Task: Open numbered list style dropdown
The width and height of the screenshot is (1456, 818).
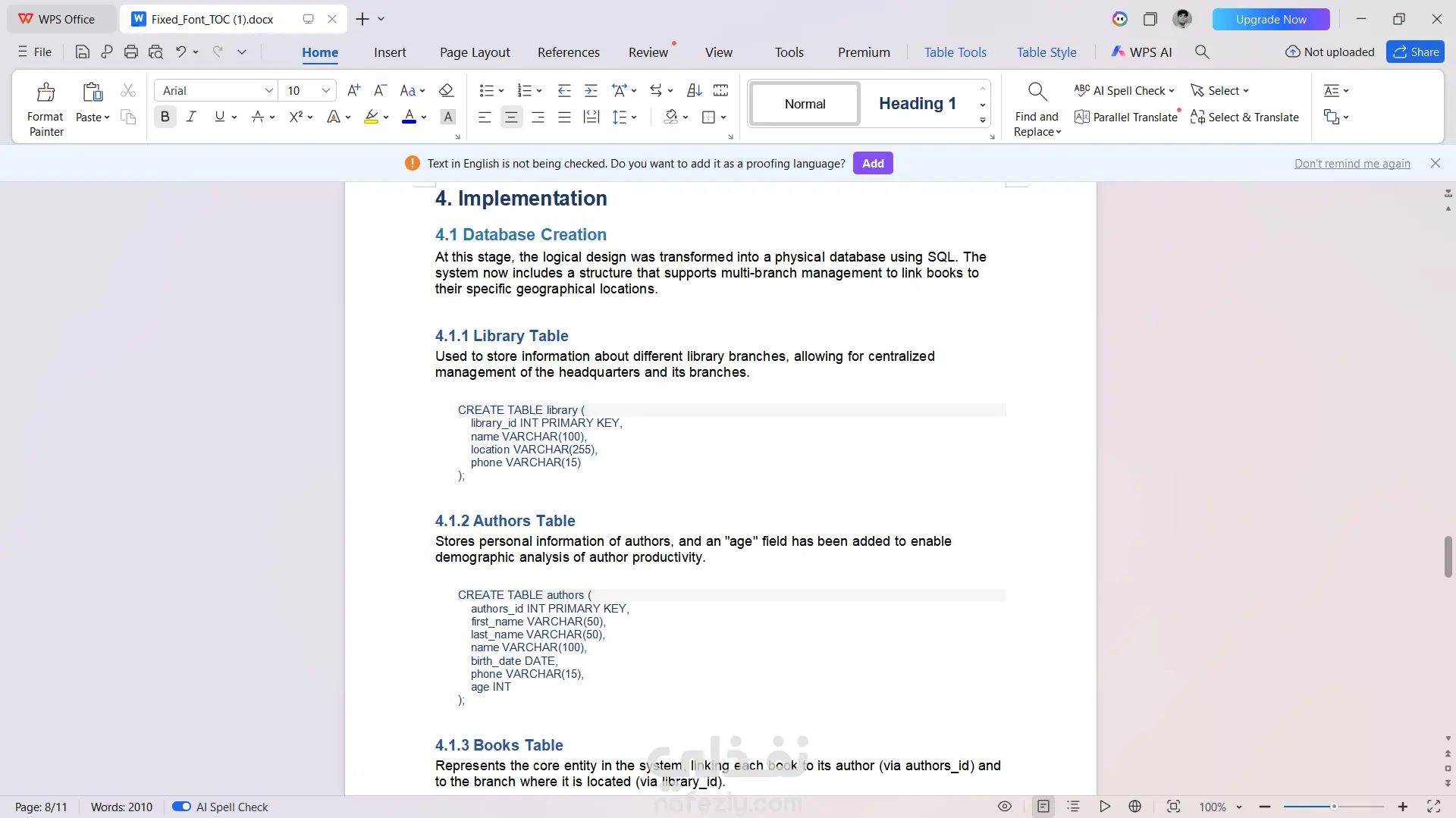Action: (539, 91)
